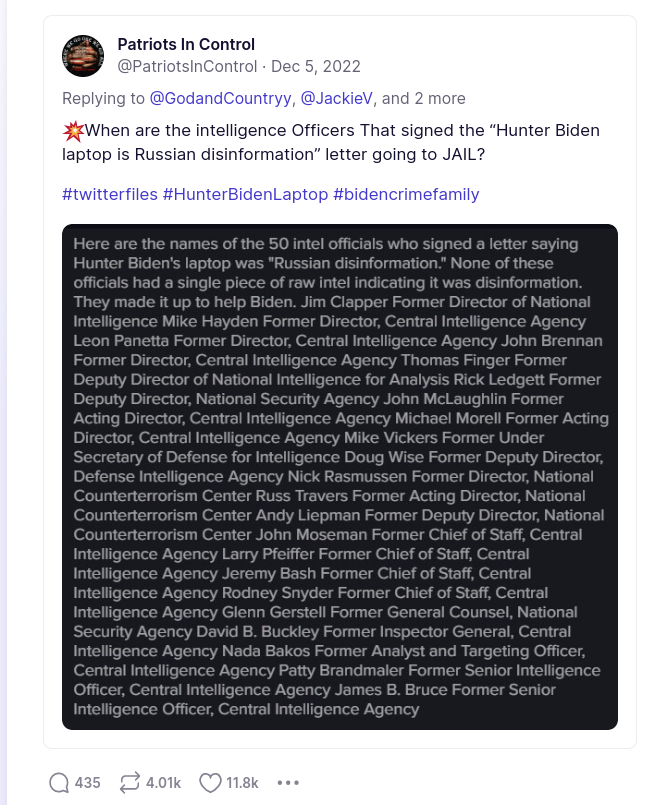The width and height of the screenshot is (661, 805).
Task: Click the post text about intelligence officers
Action: pos(330,142)
